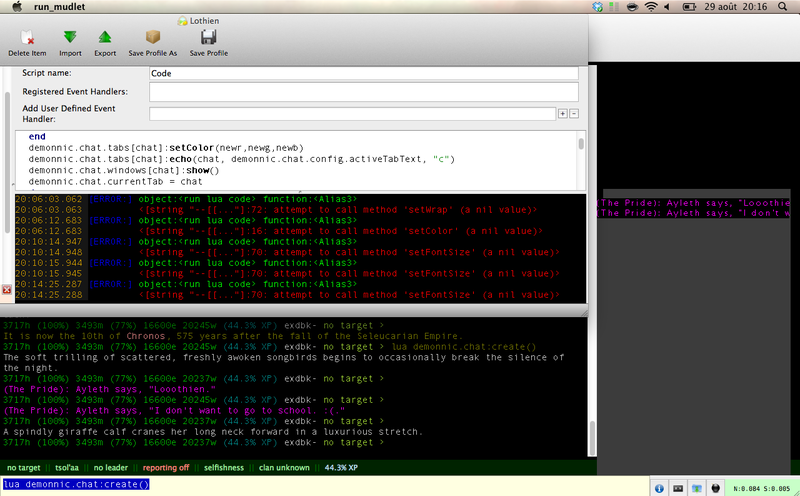Click the network latency N:0.084 S:0.005 display

[x=761, y=489]
